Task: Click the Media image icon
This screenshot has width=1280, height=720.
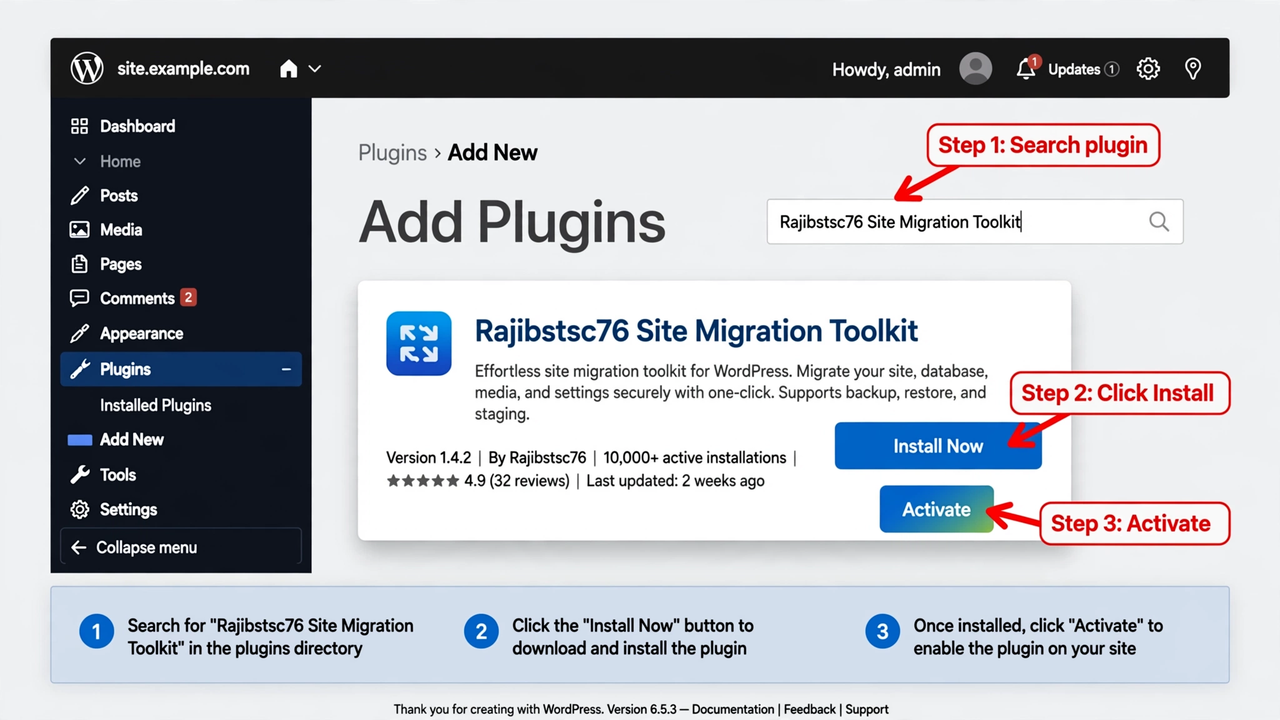Action: [x=79, y=230]
